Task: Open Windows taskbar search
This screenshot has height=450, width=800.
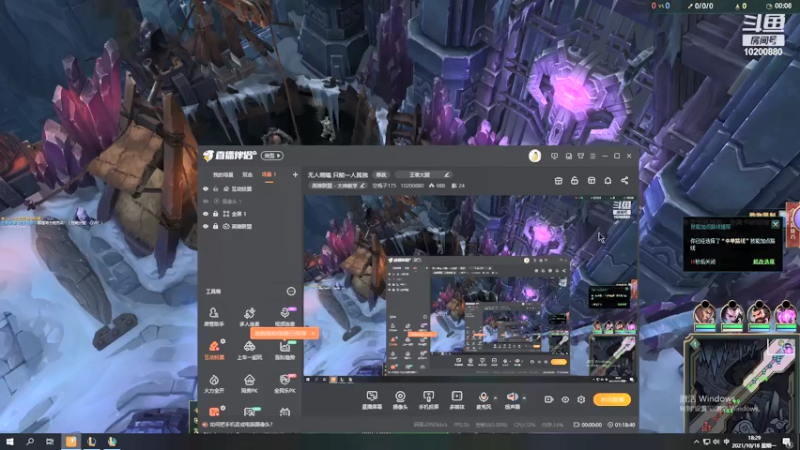Action: point(30,442)
